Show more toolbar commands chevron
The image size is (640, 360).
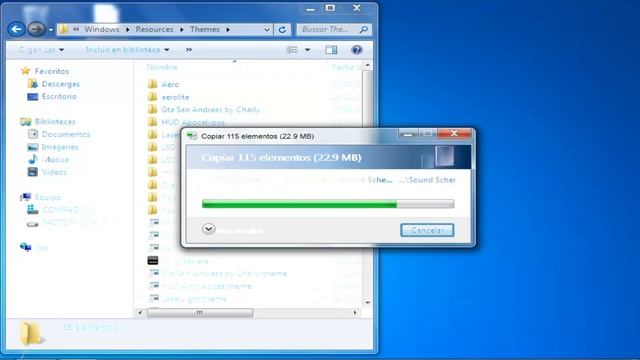coord(189,50)
